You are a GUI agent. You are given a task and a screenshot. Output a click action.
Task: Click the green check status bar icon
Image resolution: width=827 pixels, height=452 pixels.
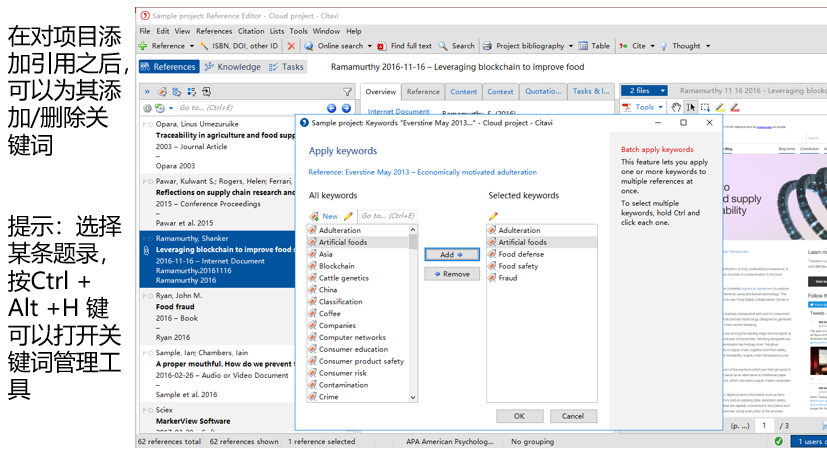779,441
